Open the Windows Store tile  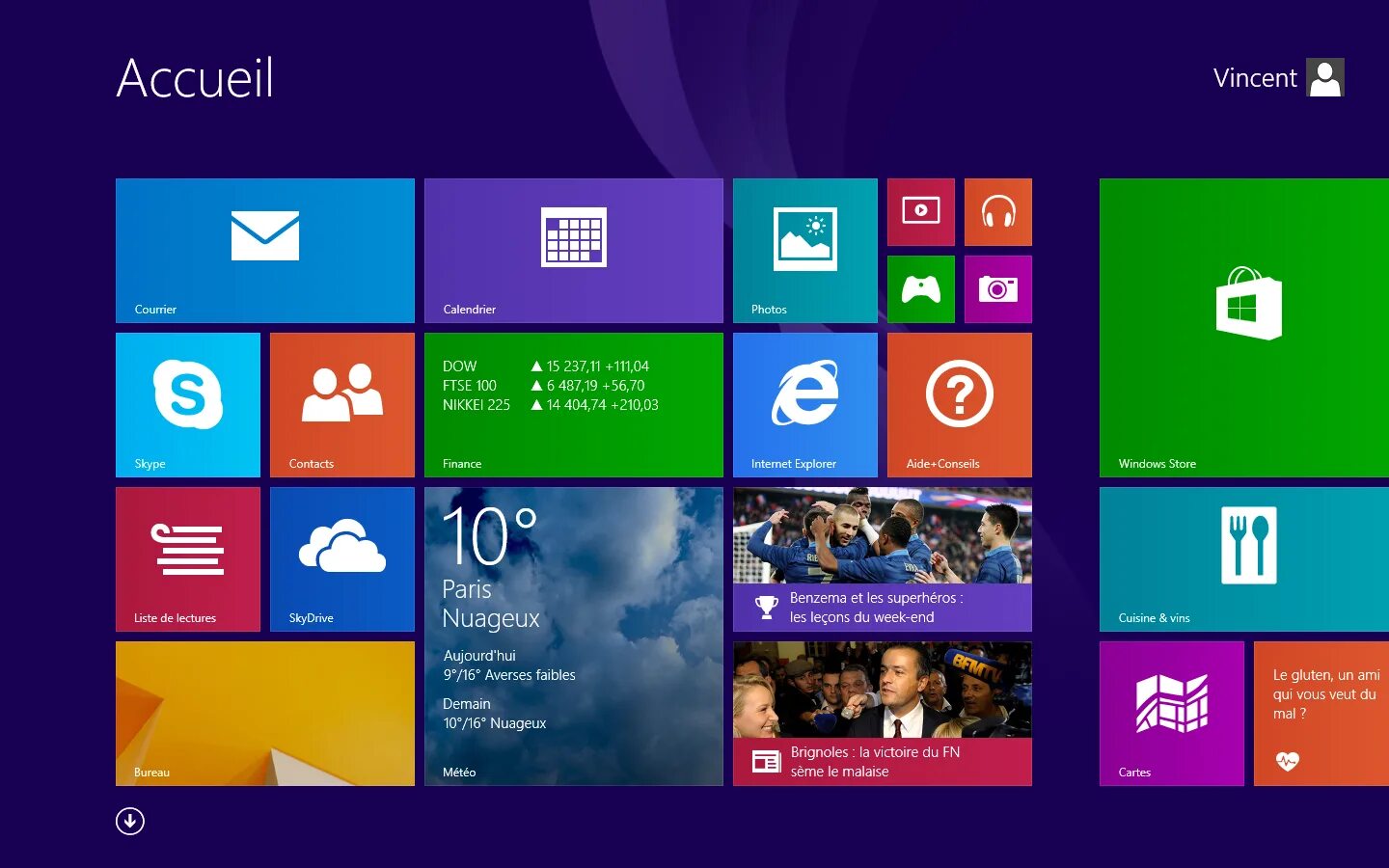(x=1244, y=328)
